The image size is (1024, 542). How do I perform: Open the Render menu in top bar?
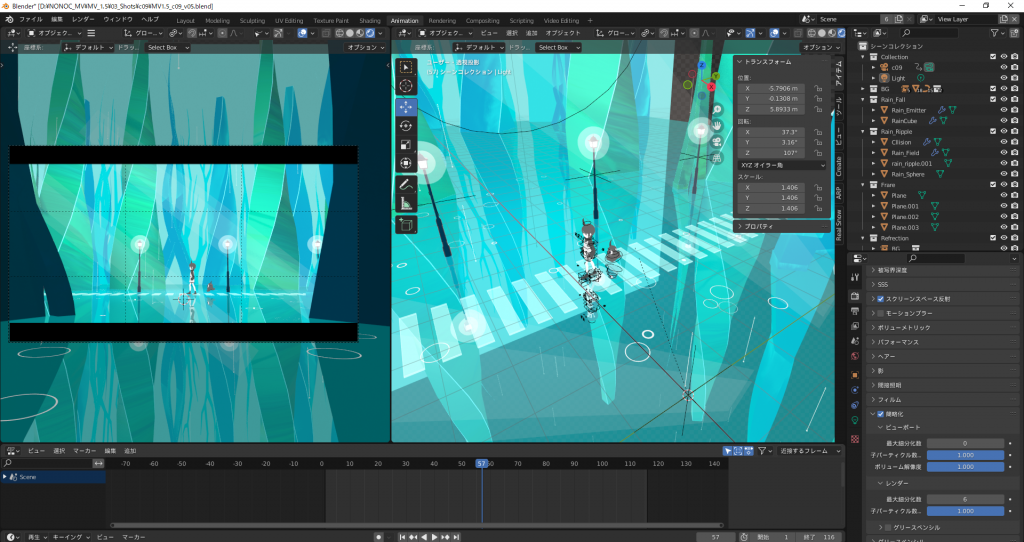coord(84,19)
